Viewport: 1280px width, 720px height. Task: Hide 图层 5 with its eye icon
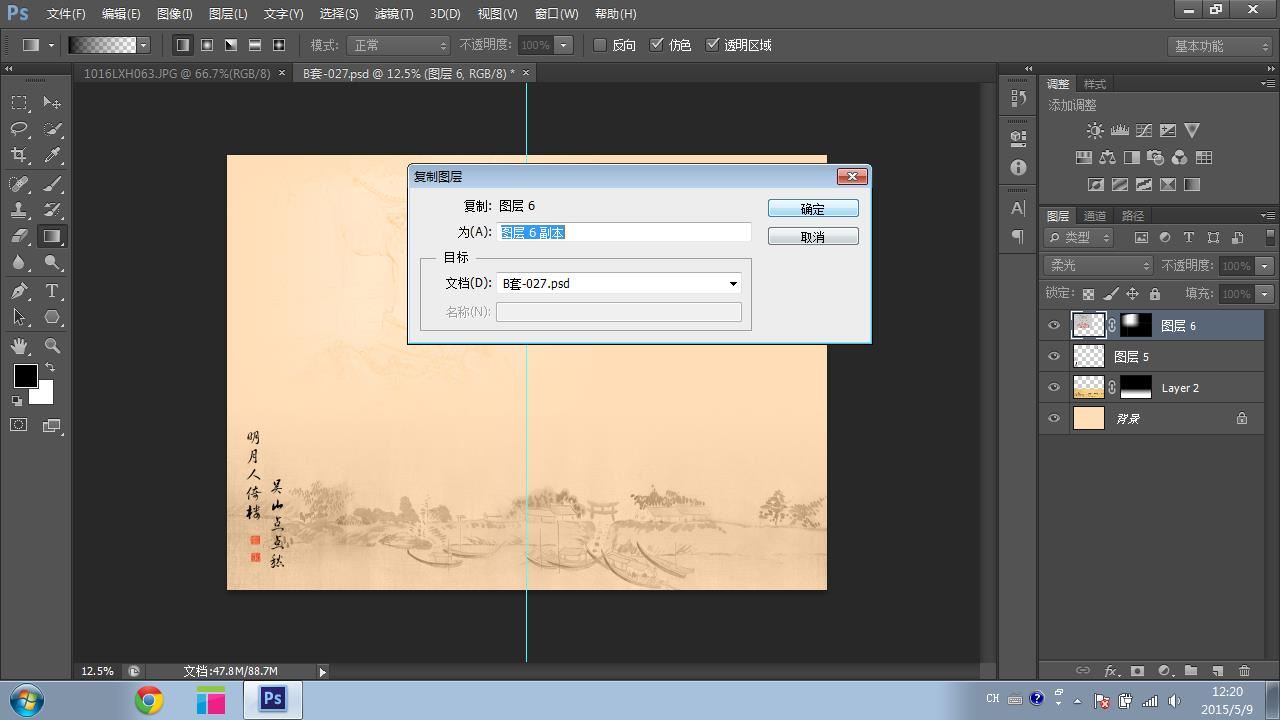pyautogui.click(x=1054, y=357)
